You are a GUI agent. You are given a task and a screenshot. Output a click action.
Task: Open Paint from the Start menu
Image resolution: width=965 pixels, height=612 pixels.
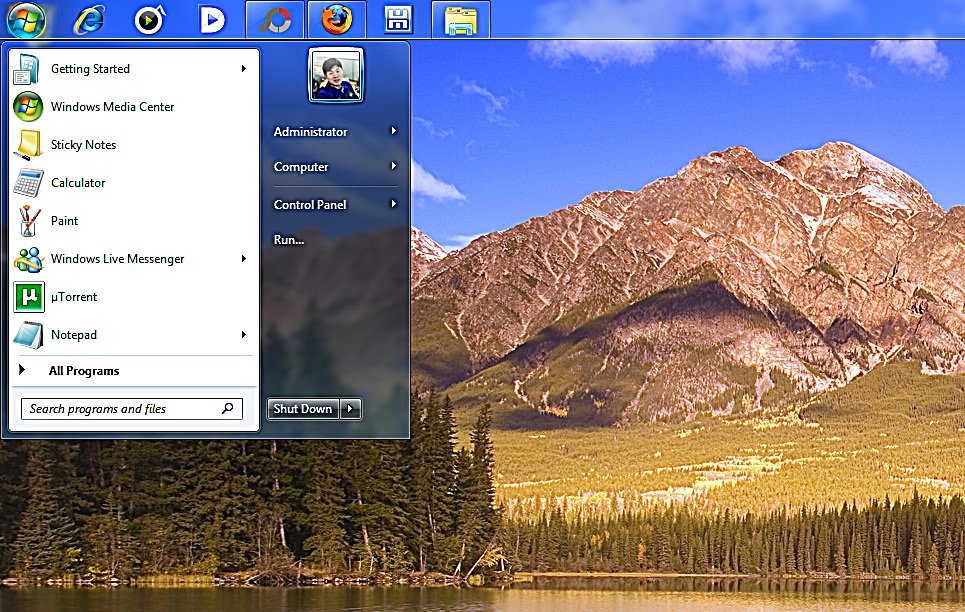pyautogui.click(x=64, y=221)
